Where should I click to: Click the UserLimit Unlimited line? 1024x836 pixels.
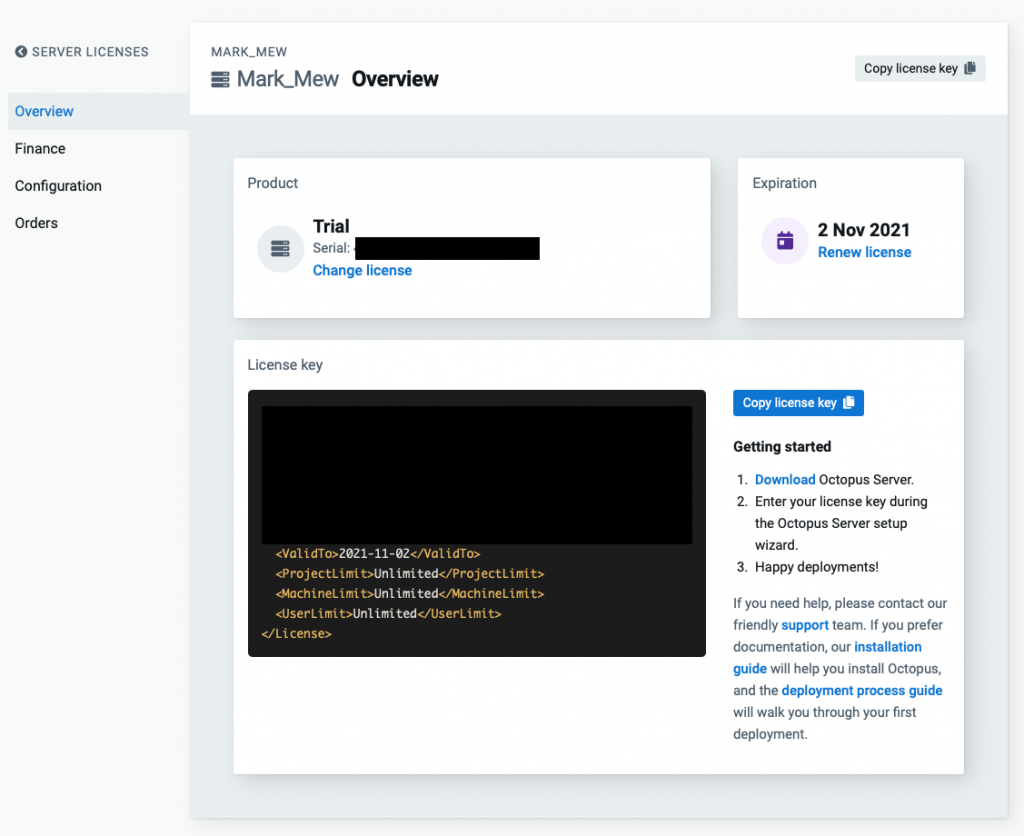pyautogui.click(x=388, y=613)
